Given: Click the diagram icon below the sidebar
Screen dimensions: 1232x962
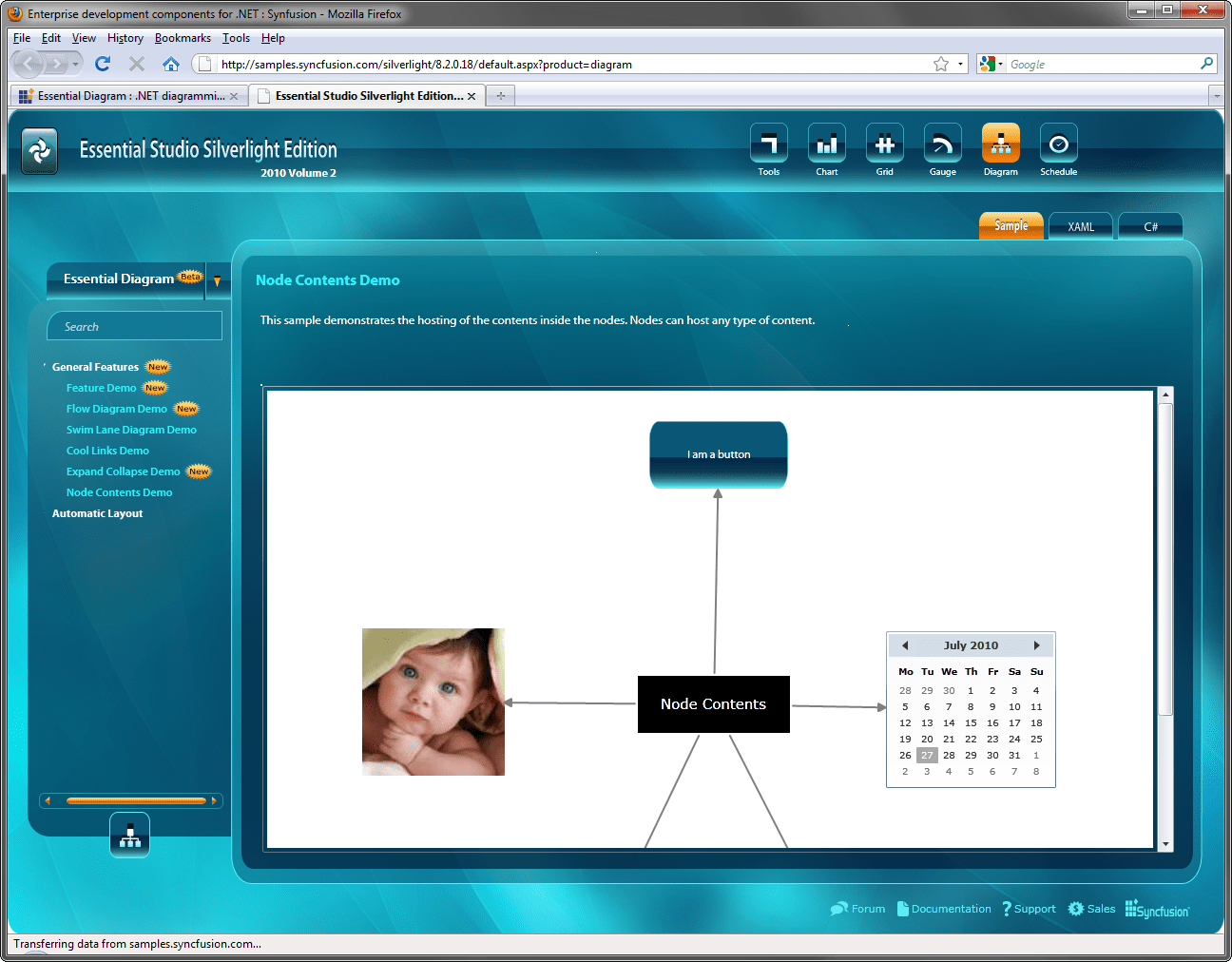Looking at the screenshot, I should (x=129, y=835).
